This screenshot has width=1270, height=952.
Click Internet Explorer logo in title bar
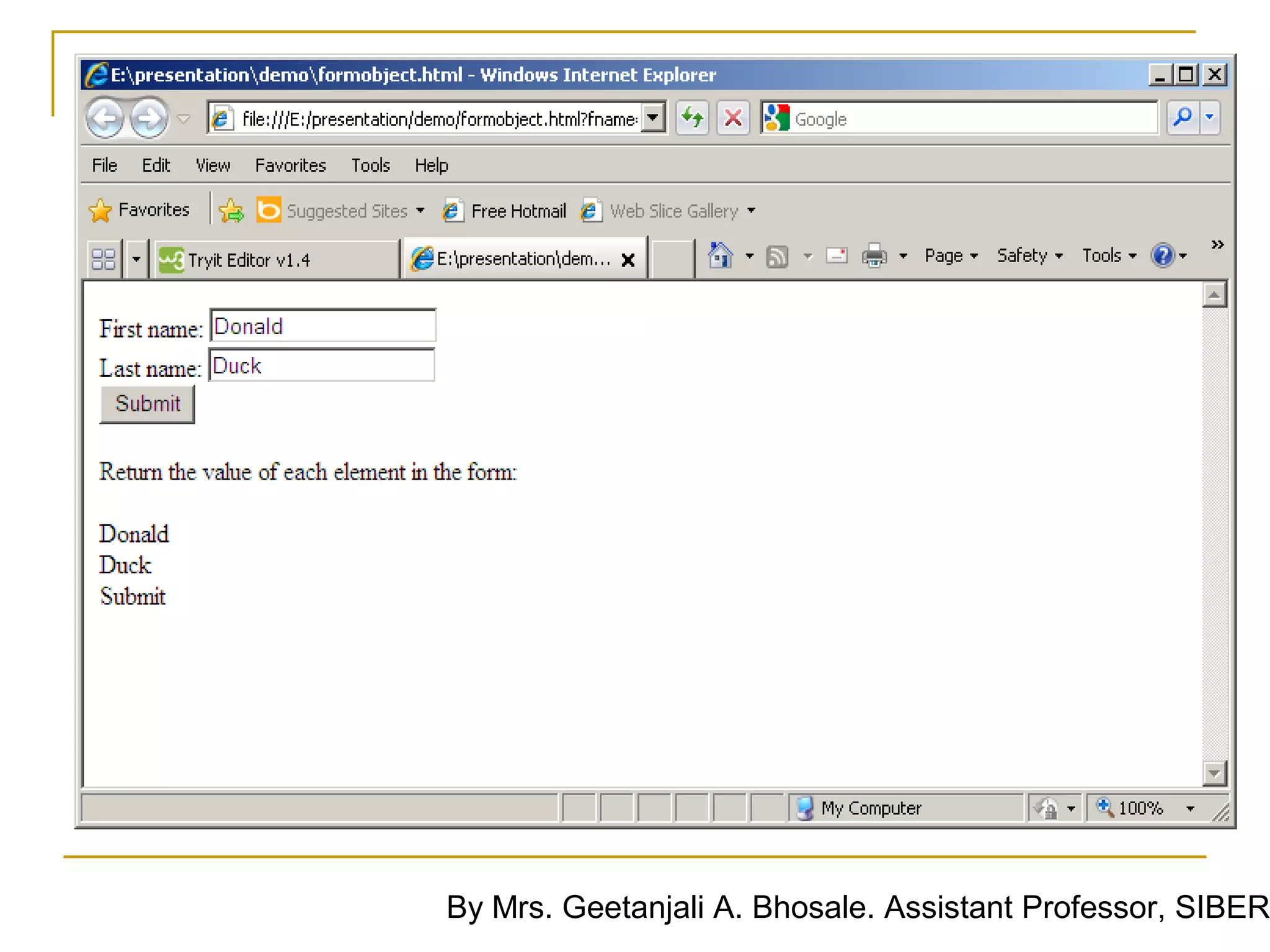coord(96,74)
